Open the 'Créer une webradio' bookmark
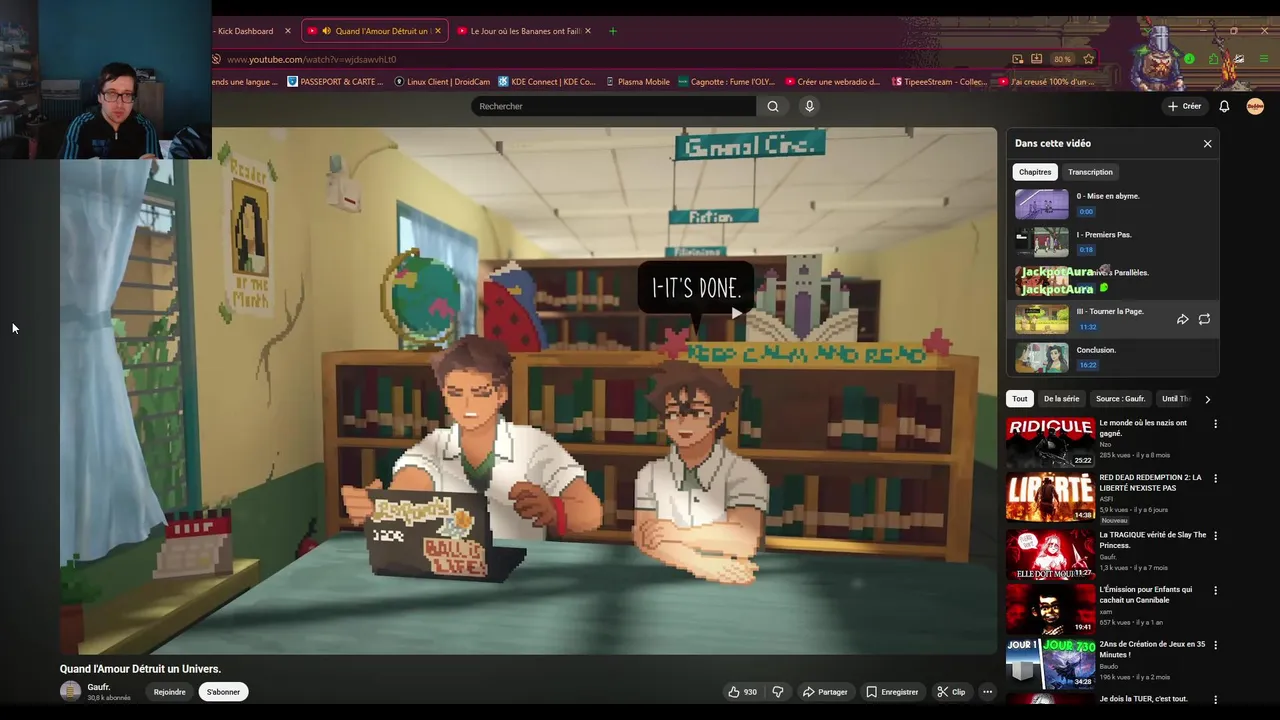 (x=832, y=82)
